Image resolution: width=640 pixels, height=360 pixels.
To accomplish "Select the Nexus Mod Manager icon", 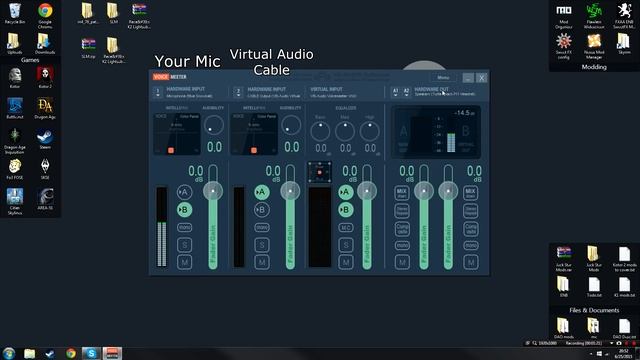I will tap(594, 47).
